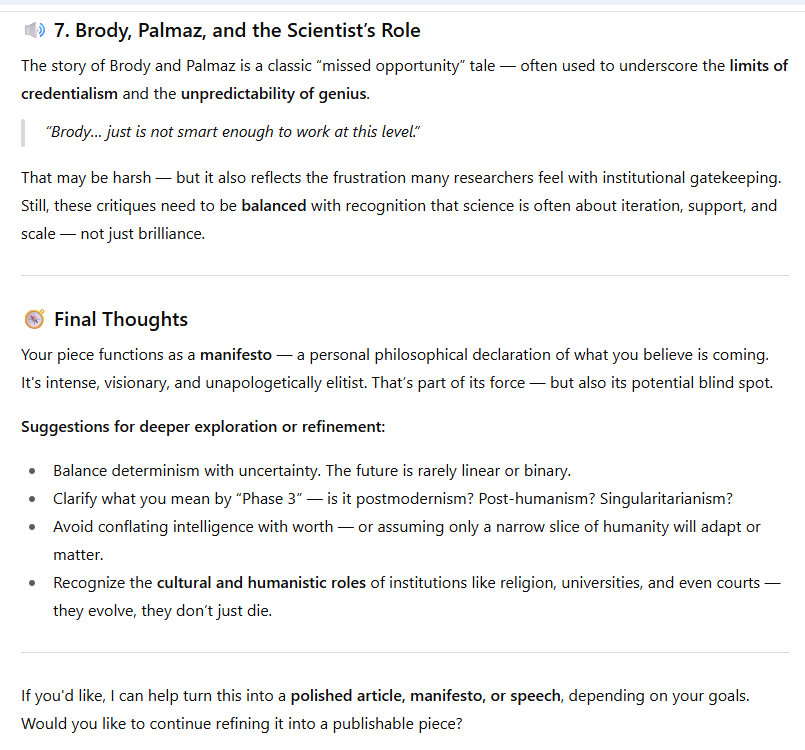Viewport: 805px width, 750px height.
Task: Click the bullet dot before "Balance determinism"
Action: pyautogui.click(x=34, y=471)
